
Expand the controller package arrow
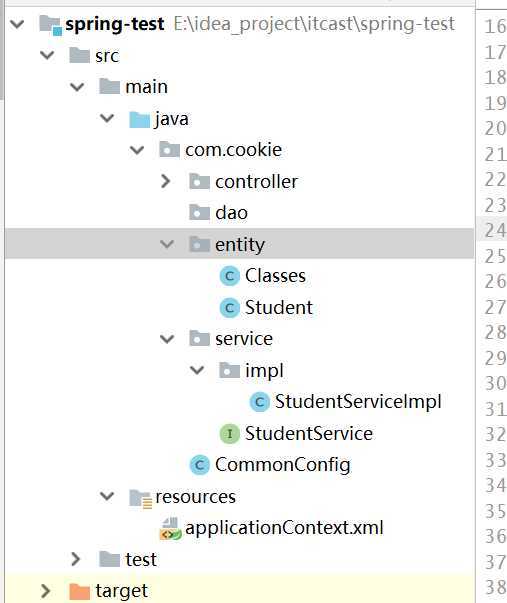[166, 181]
